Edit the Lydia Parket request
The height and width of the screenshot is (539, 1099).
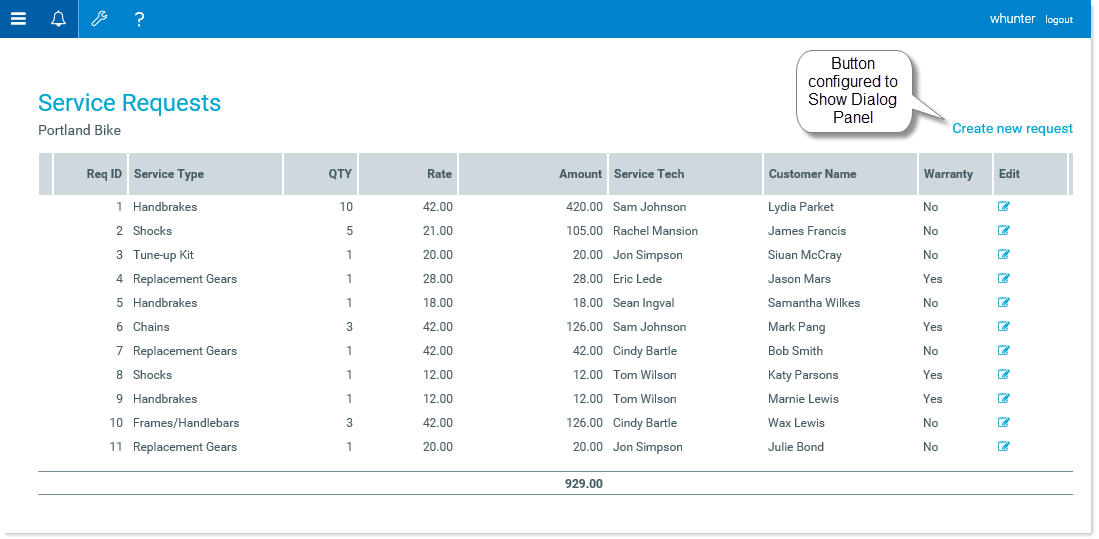click(x=1004, y=206)
